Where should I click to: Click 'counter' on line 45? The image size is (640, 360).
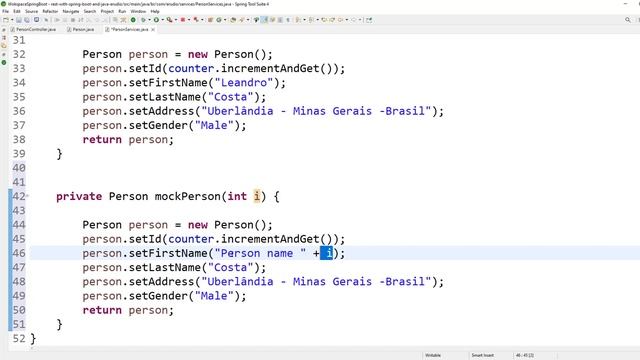[191, 239]
